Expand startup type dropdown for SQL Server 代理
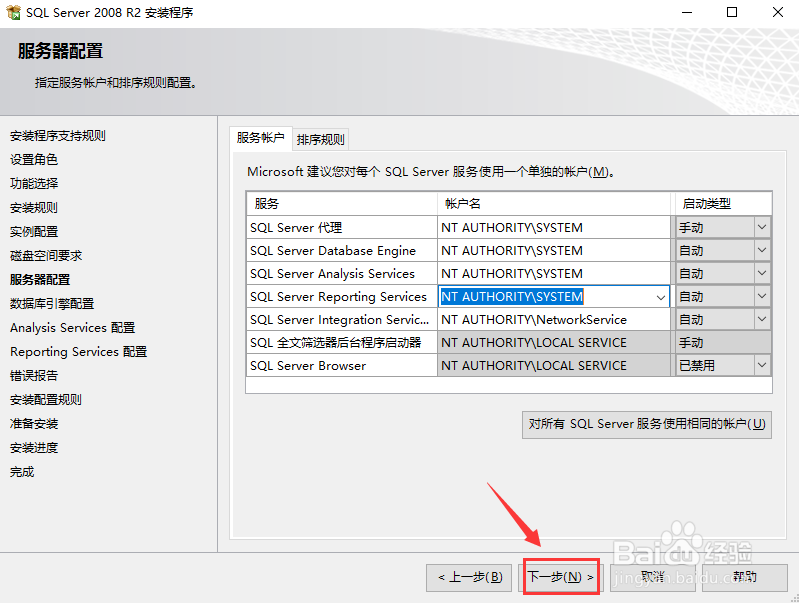Screen dimensions: 799x606 (x=762, y=227)
